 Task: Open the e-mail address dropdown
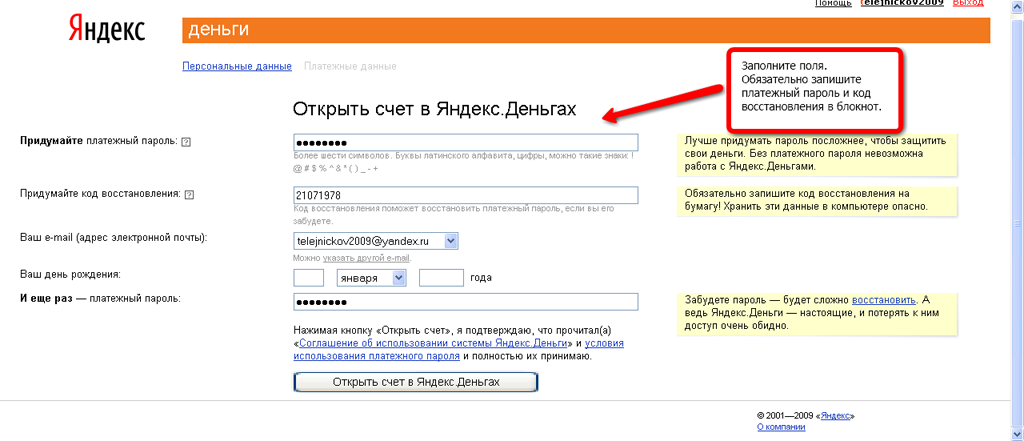(376, 241)
